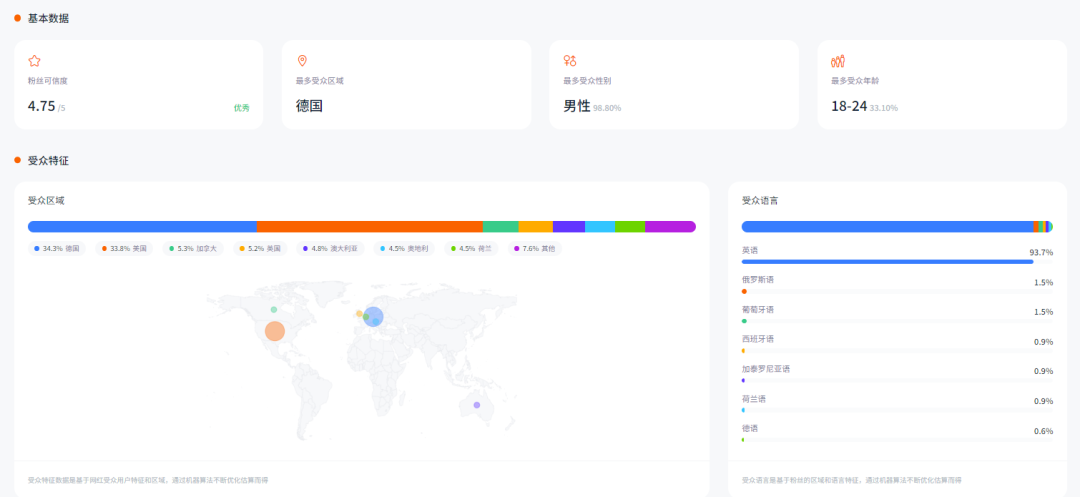The width and height of the screenshot is (1080, 497).
Task: Click the 4.75 credibility score
Action: tap(41, 106)
